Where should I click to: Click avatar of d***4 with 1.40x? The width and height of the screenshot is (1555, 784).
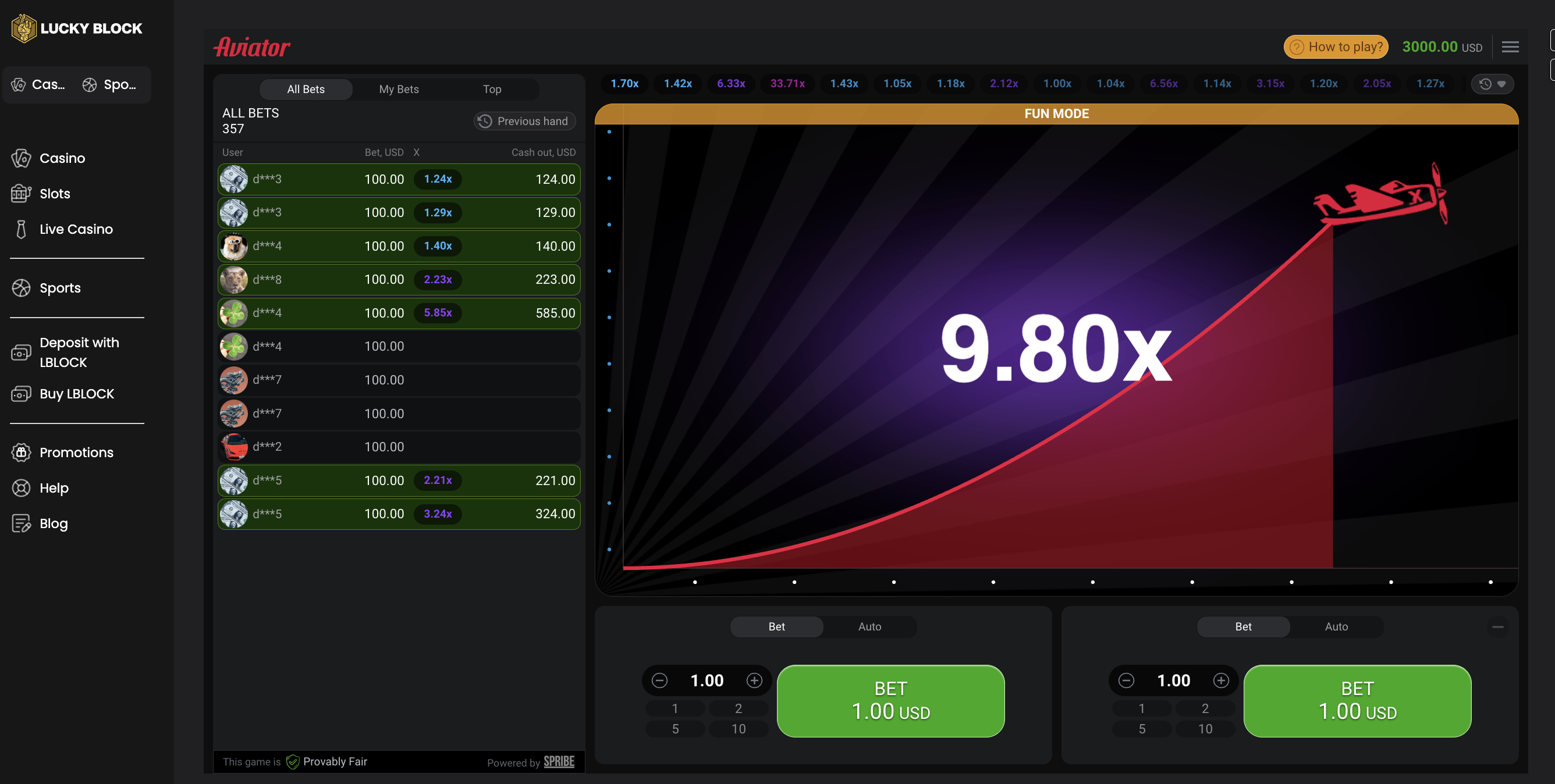pyautogui.click(x=233, y=246)
